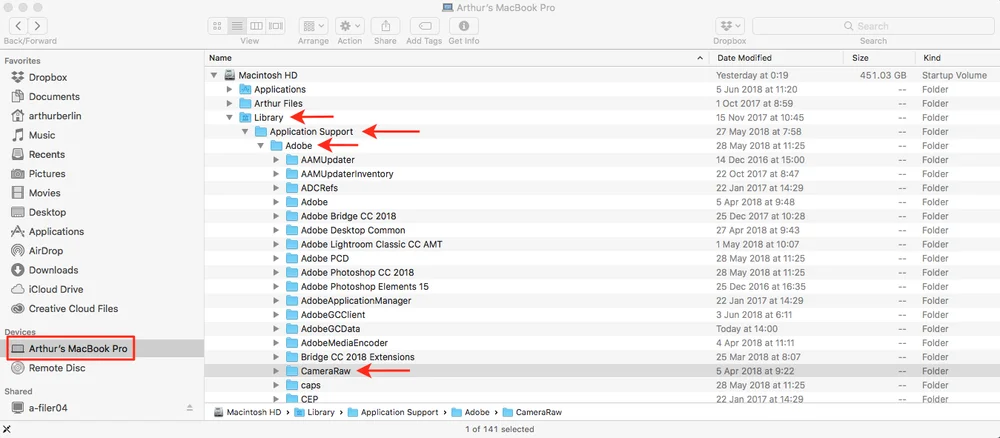Viewport: 1000px width, 438px height.
Task: Collapse the Application Support folder triangle
Action: pyautogui.click(x=245, y=131)
